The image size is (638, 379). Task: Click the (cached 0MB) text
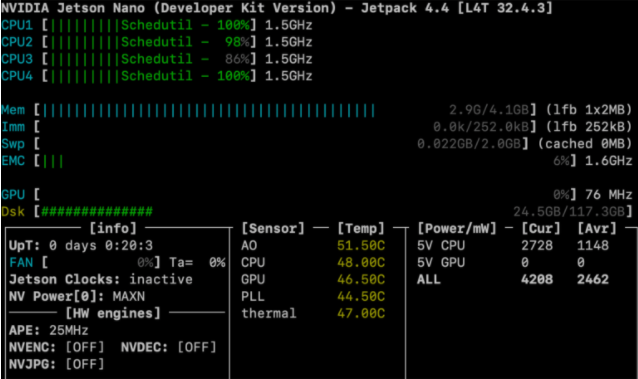[585, 144]
